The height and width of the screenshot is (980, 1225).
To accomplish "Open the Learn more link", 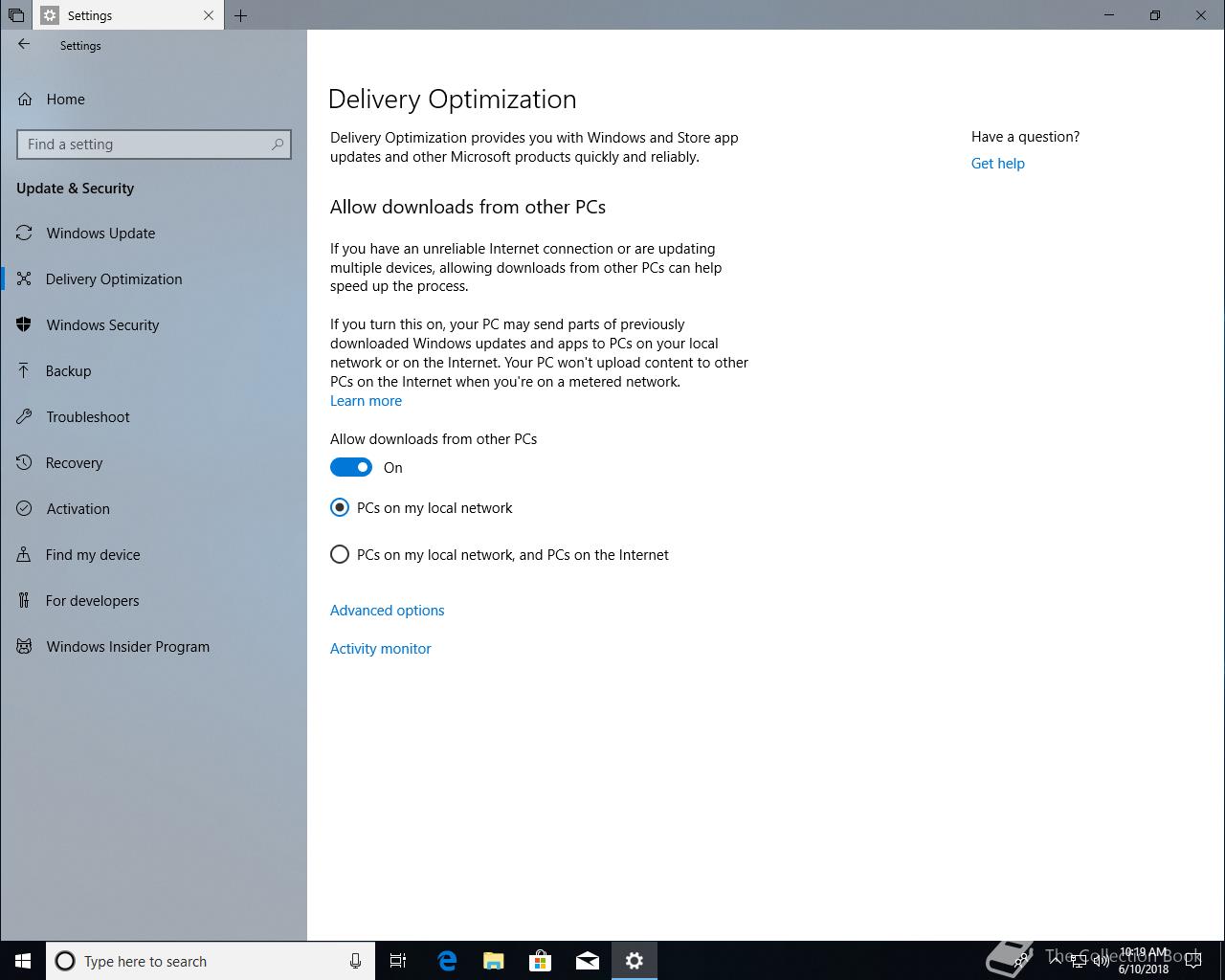I will pyautogui.click(x=366, y=401).
